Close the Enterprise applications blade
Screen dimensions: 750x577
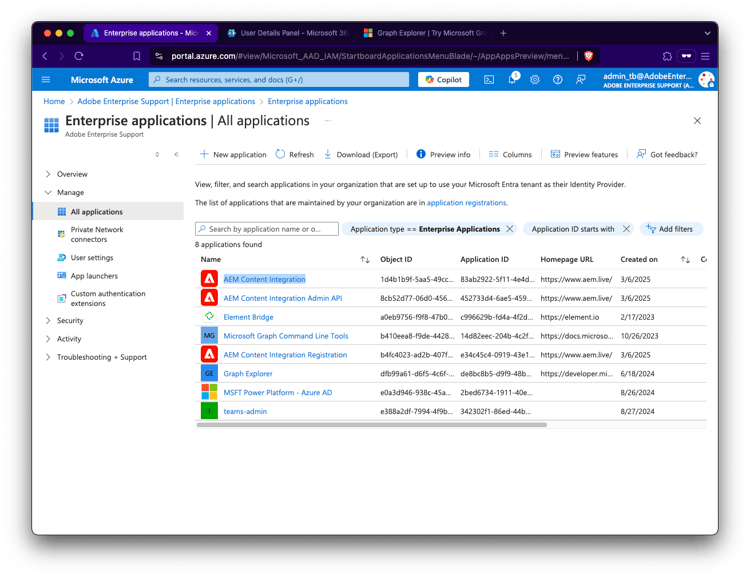click(697, 121)
